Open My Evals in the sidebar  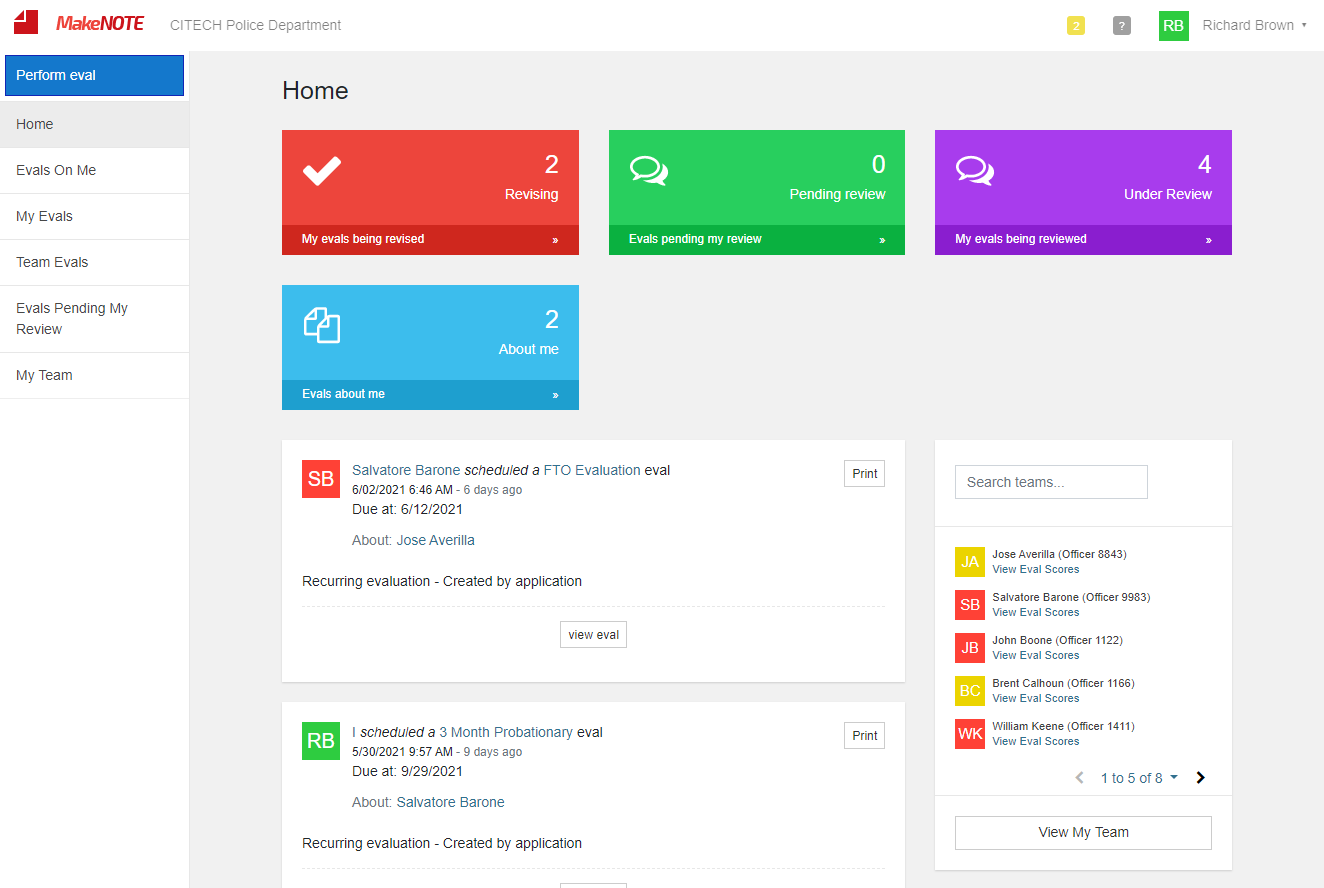[94, 217]
